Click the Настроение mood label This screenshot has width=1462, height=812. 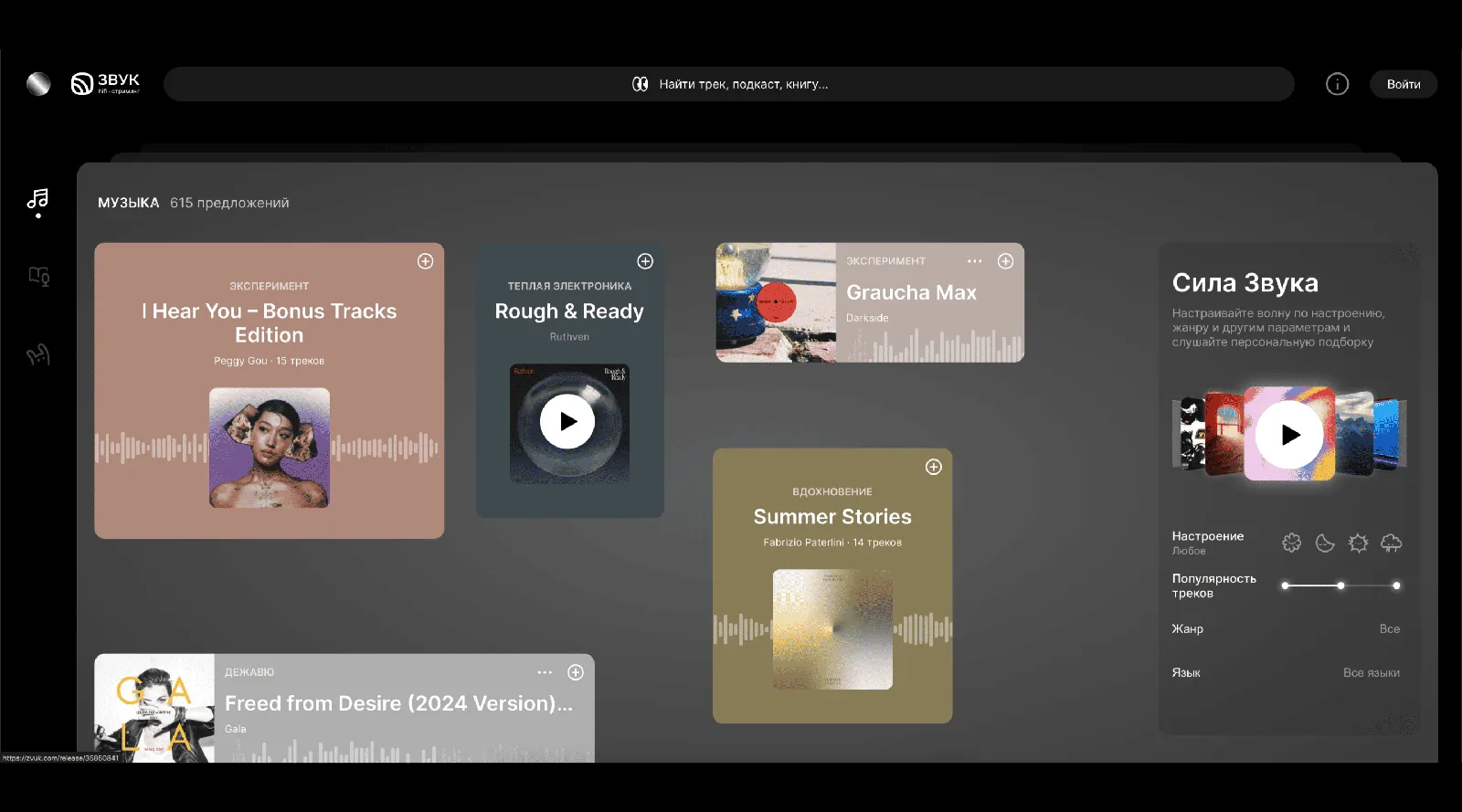click(1208, 536)
